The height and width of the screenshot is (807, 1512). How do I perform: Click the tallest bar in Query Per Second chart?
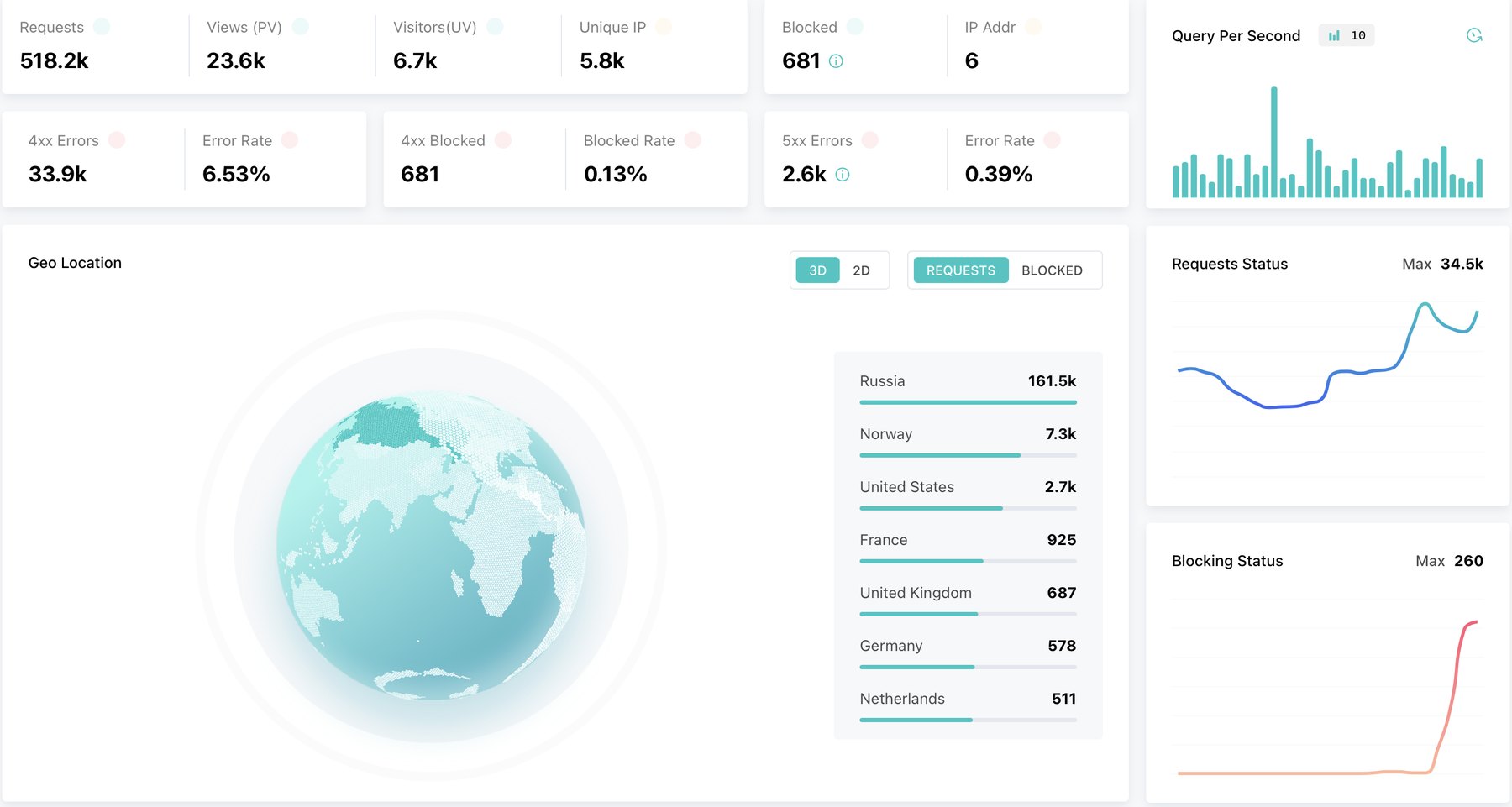pyautogui.click(x=1274, y=142)
